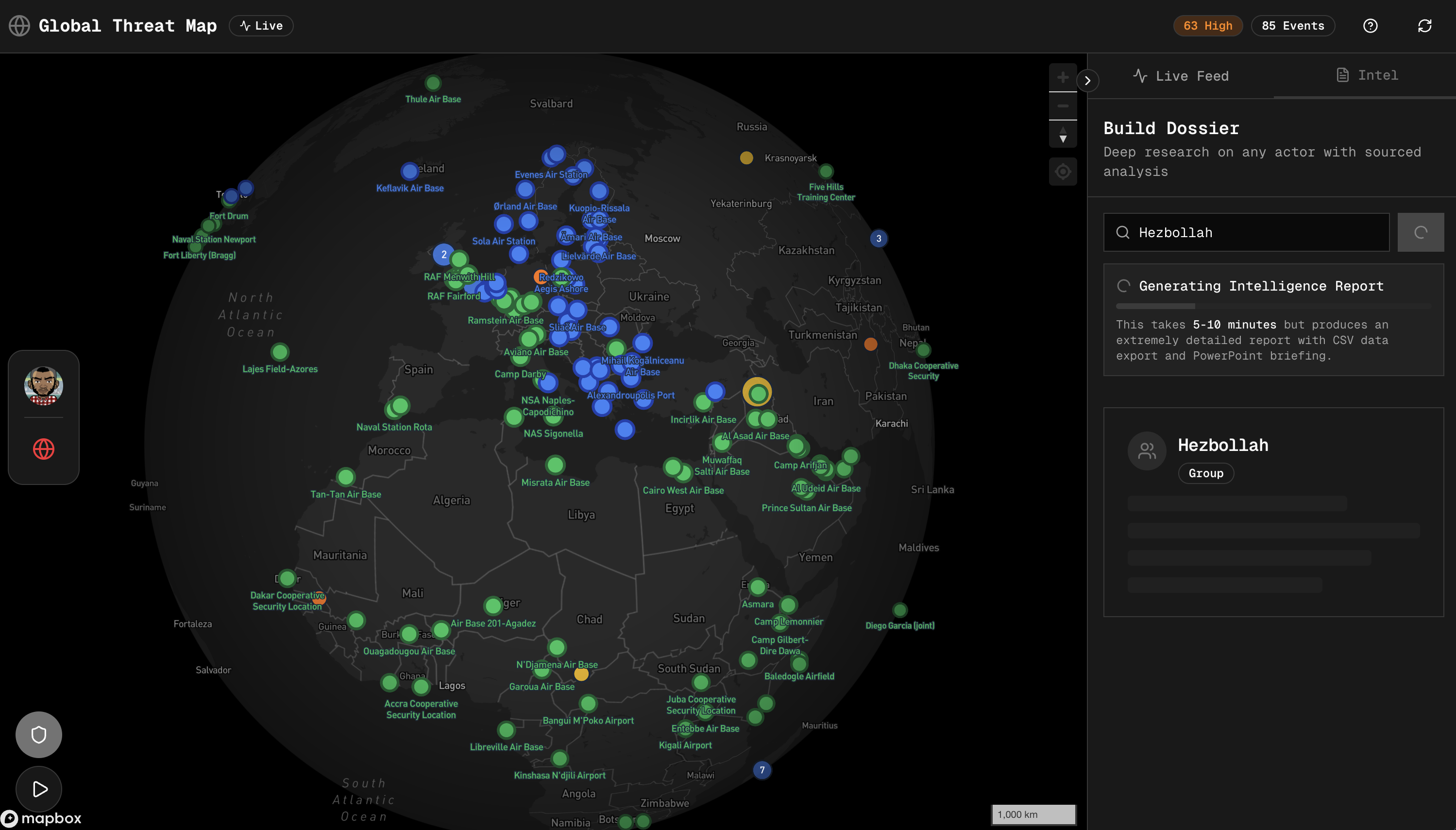Viewport: 1456px width, 830px height.
Task: Zoom out of the map
Action: pyautogui.click(x=1063, y=106)
